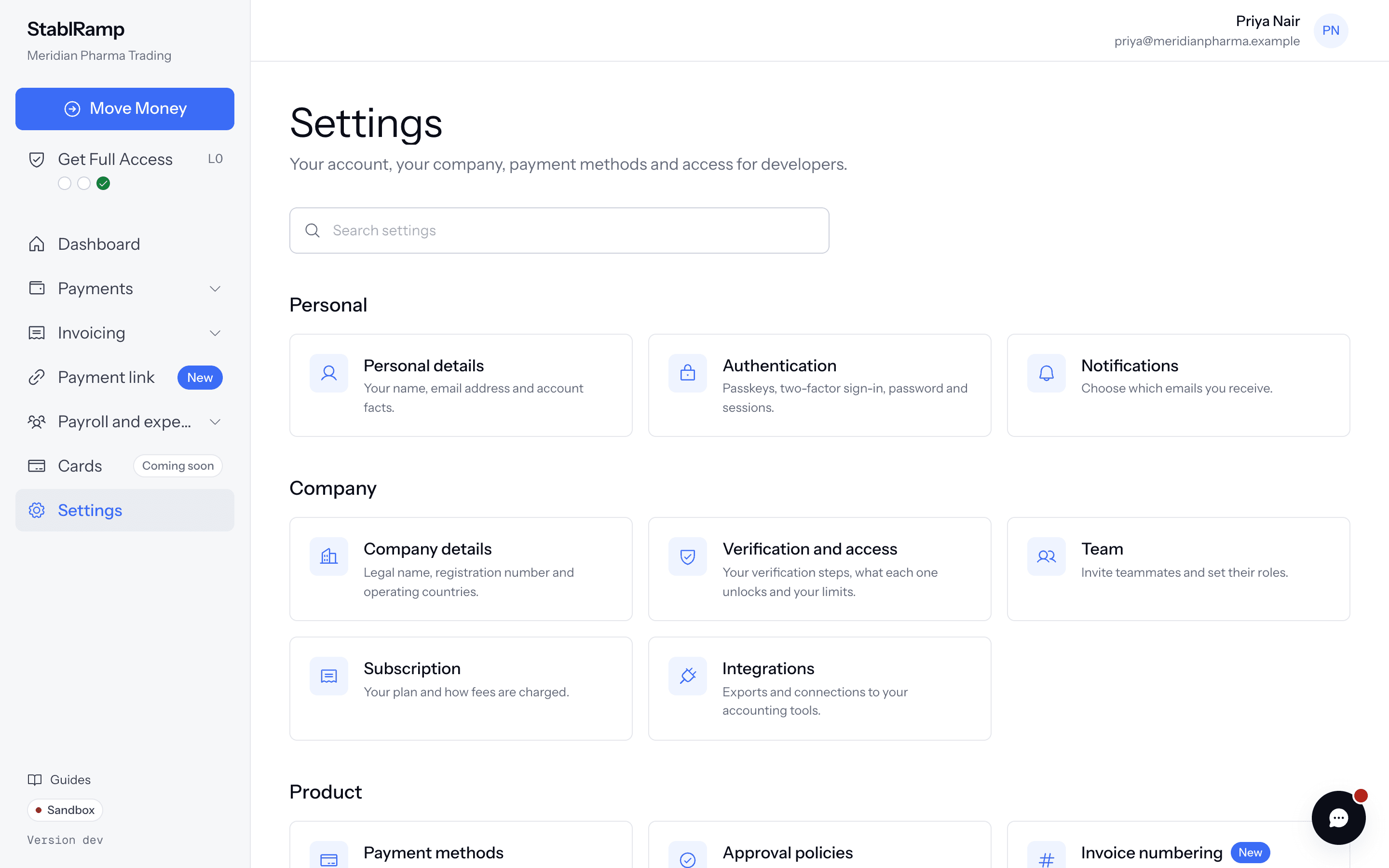Click the Authentication lock icon
The height and width of the screenshot is (868, 1389).
688,373
